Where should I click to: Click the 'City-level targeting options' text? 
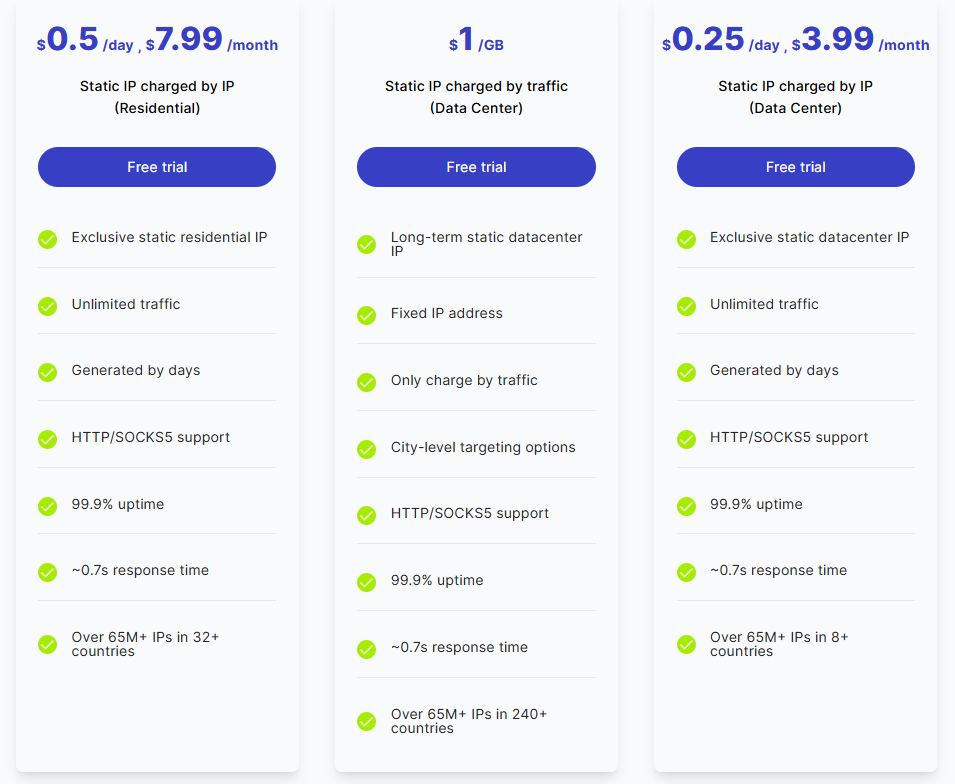coord(483,447)
